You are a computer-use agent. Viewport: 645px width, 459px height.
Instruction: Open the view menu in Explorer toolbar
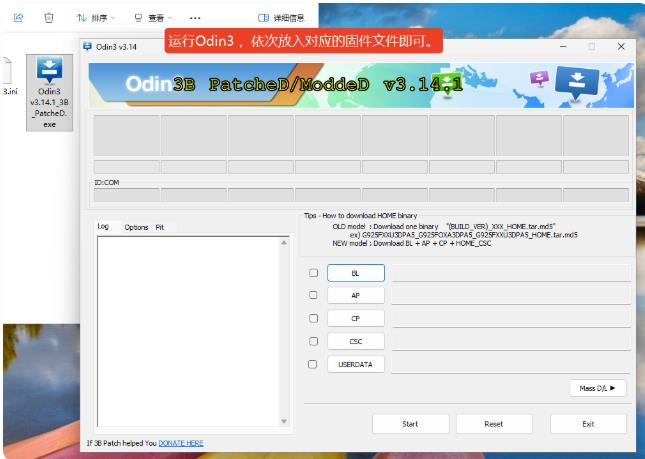point(153,18)
